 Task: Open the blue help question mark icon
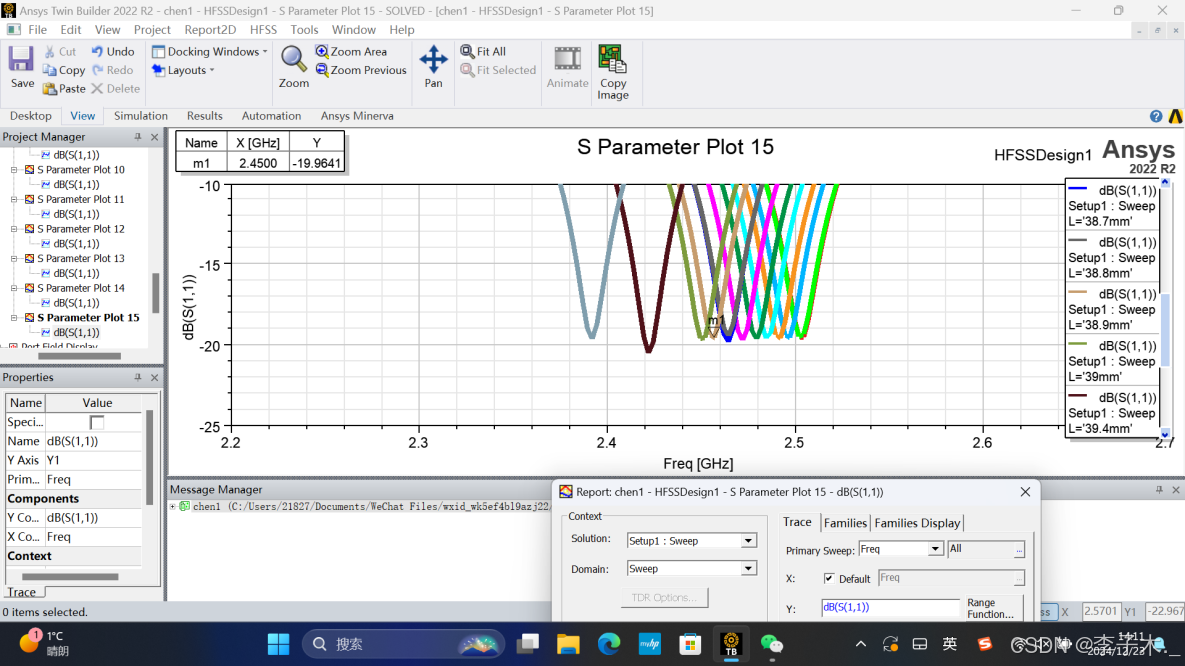point(1156,116)
